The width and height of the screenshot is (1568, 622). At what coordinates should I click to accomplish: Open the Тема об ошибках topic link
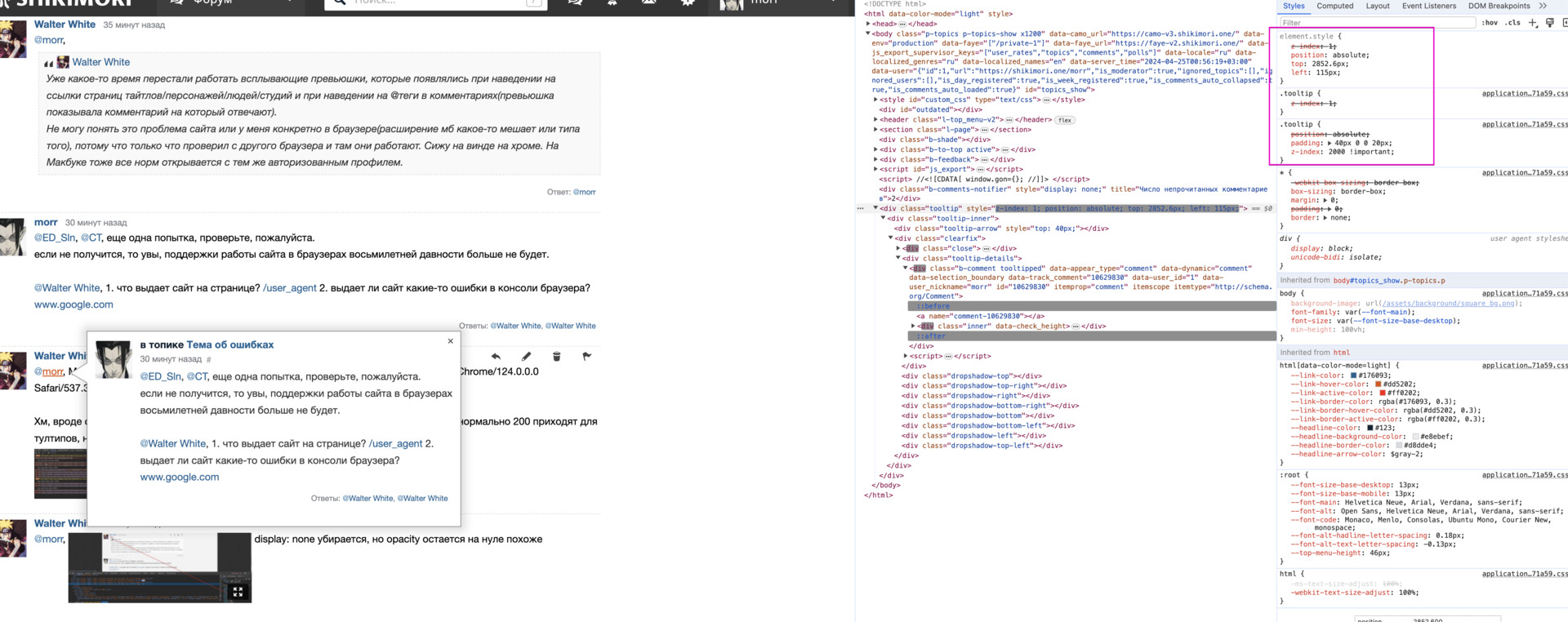(x=229, y=344)
